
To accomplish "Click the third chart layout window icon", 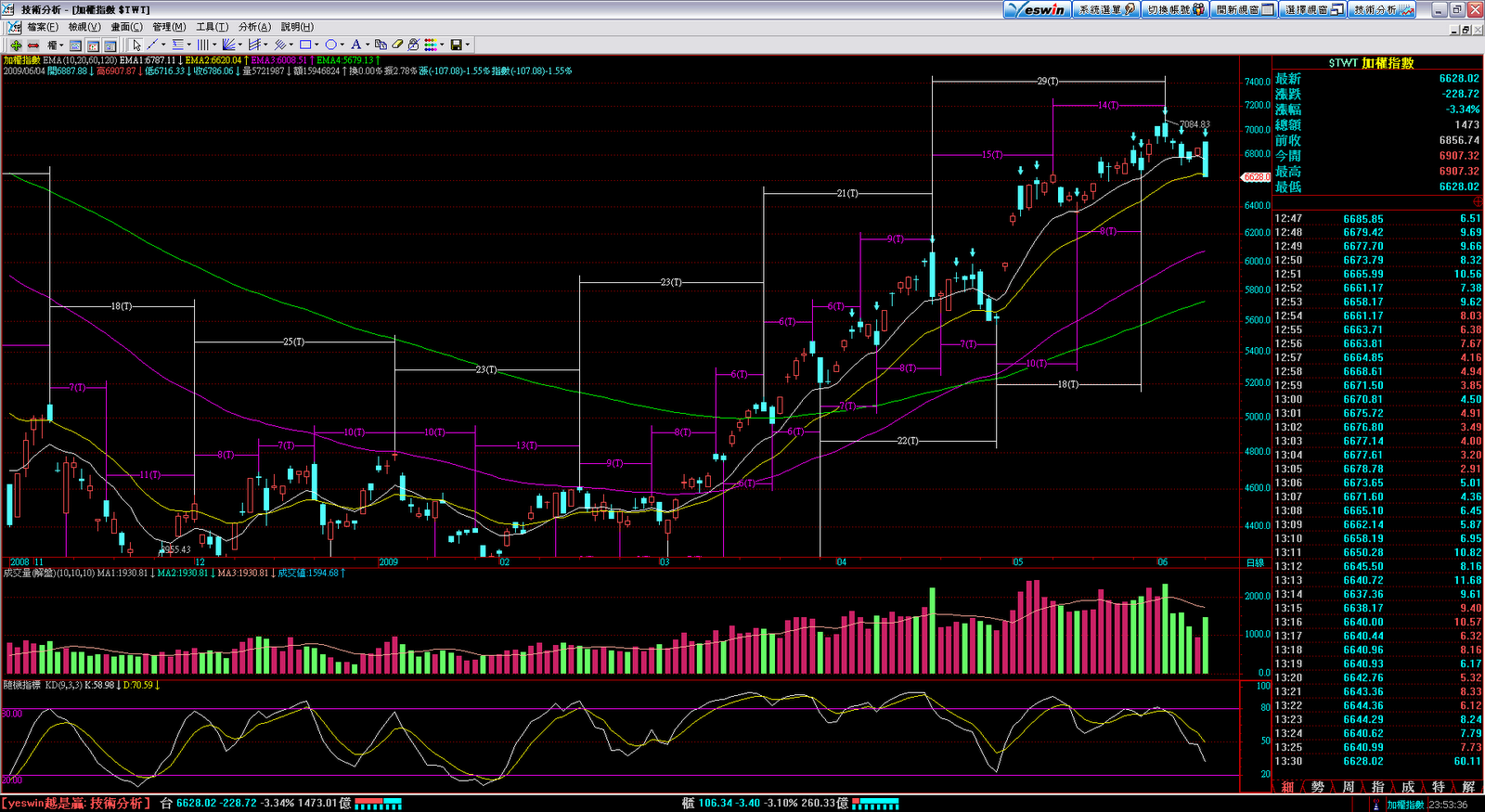I will 110,45.
